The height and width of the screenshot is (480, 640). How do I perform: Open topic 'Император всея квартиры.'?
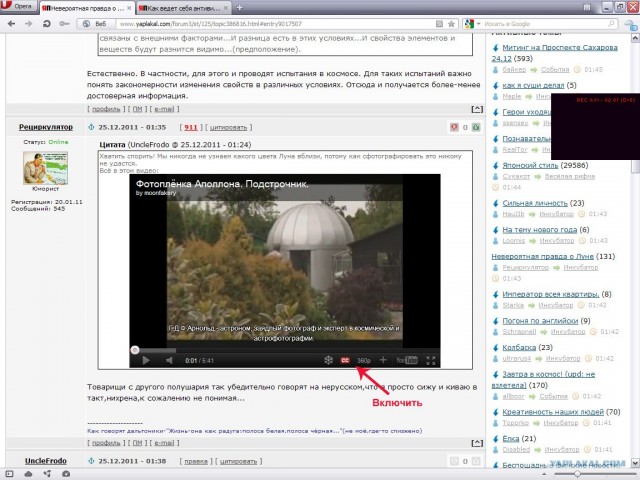click(x=551, y=294)
